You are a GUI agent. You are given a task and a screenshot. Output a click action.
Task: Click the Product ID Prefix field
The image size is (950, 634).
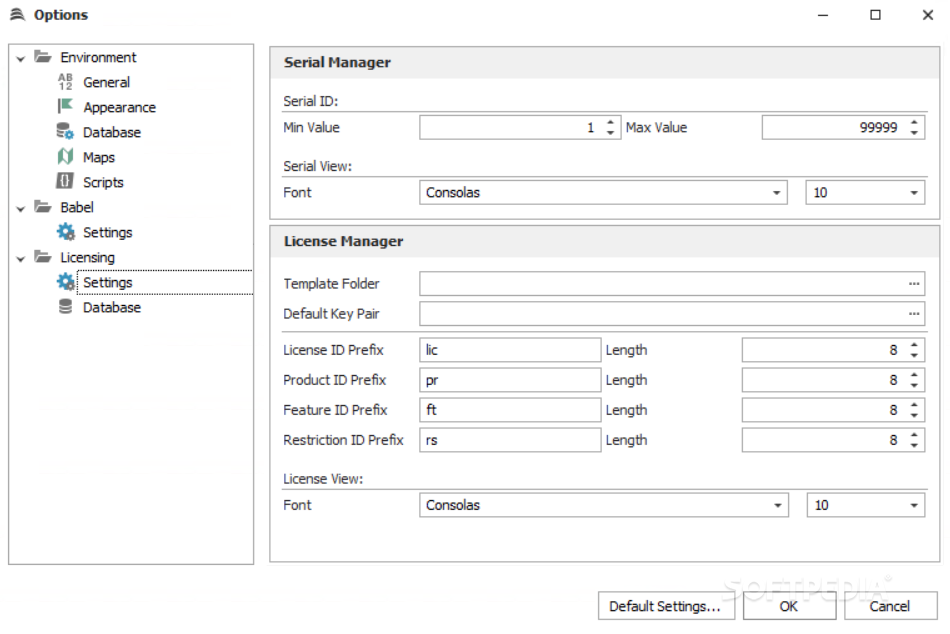pos(510,380)
